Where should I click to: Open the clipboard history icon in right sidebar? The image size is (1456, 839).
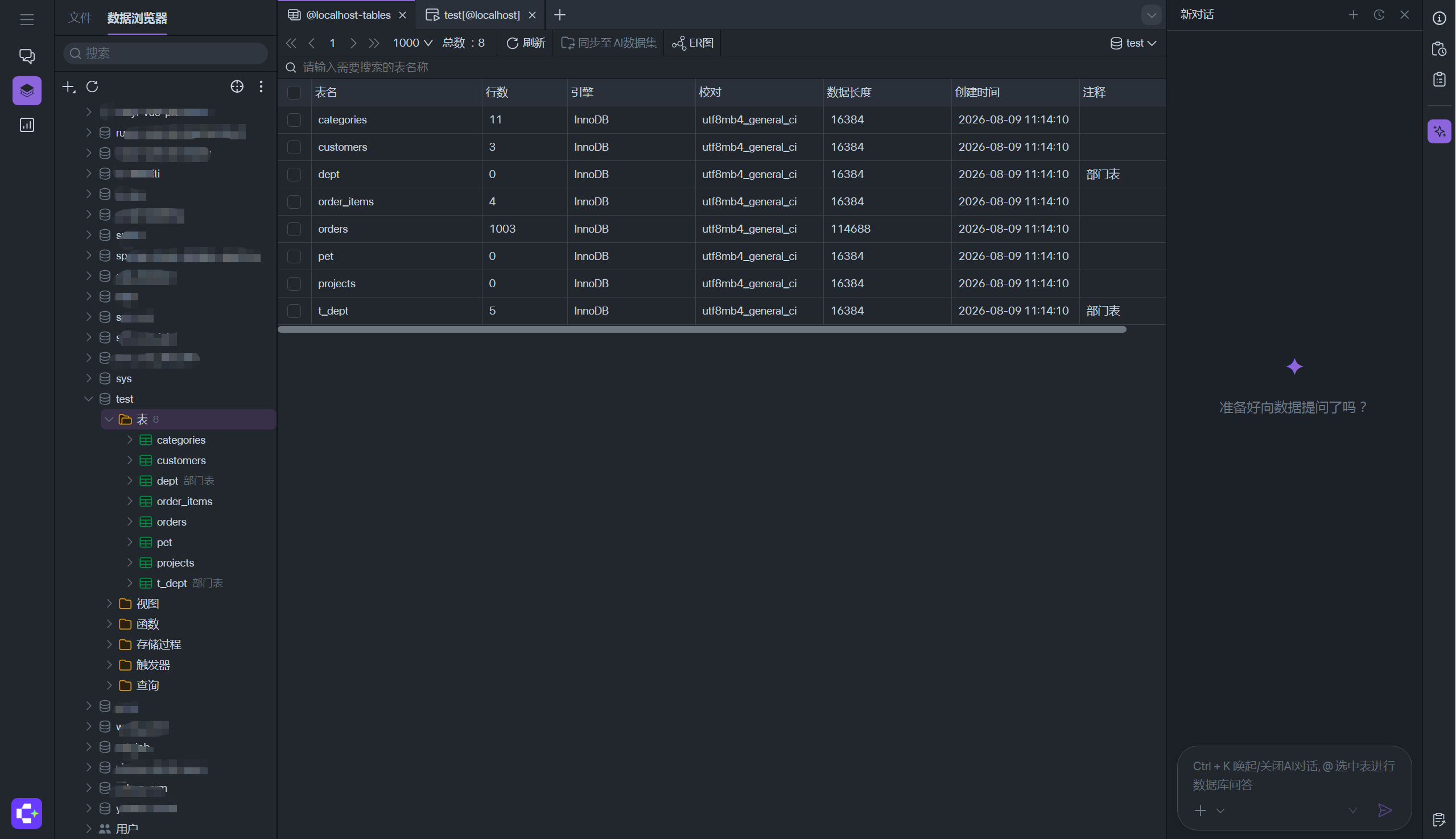(1439, 49)
